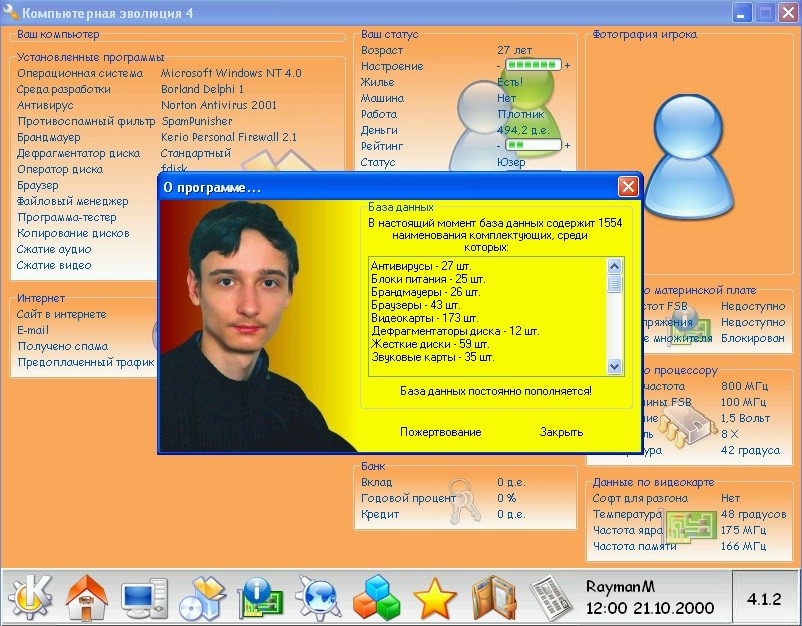This screenshot has width=802, height=626.
Task: Click the wrench icon in title bar
Action: click(11, 13)
